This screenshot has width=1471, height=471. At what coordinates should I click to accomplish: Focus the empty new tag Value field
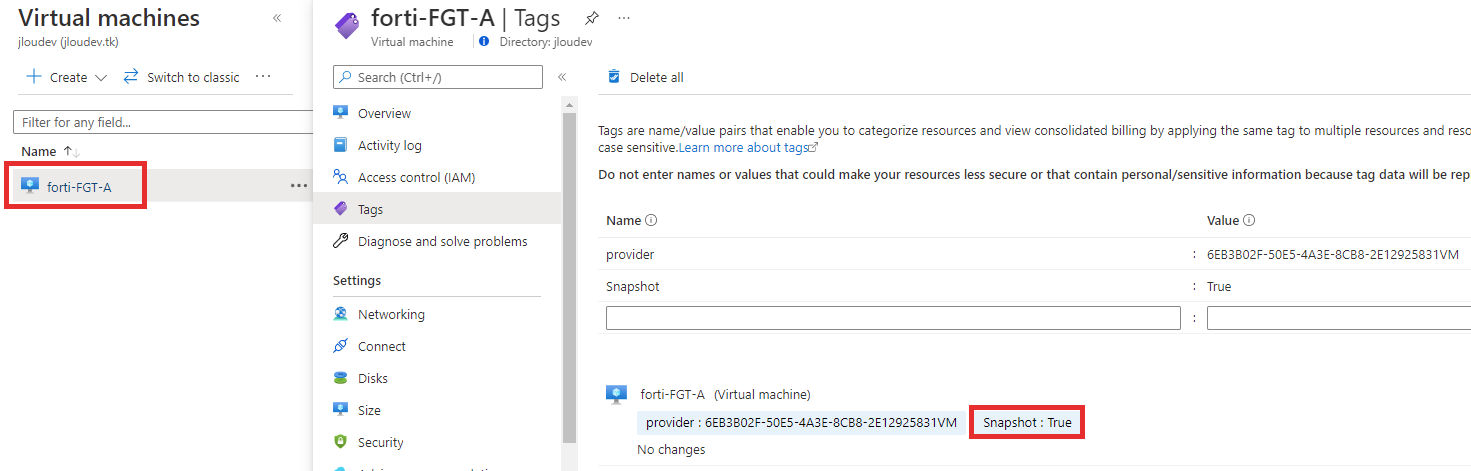(x=1339, y=318)
